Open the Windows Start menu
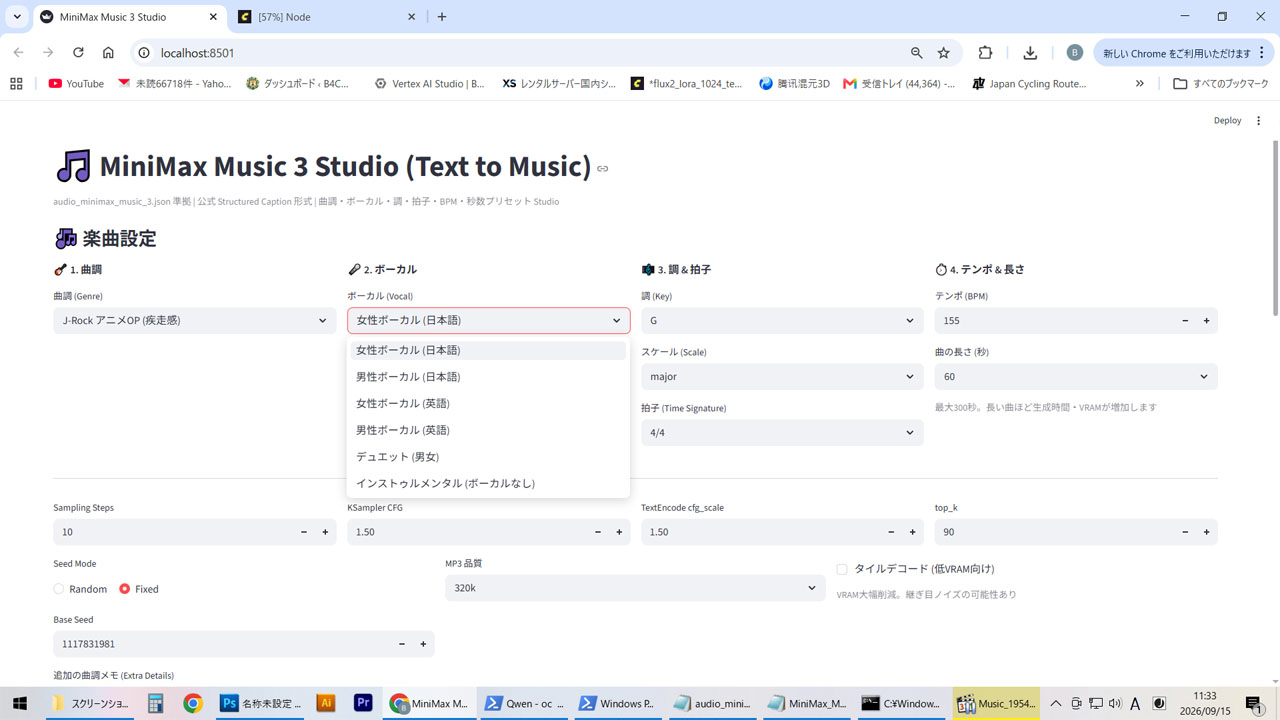The image size is (1280, 720). click(x=19, y=703)
